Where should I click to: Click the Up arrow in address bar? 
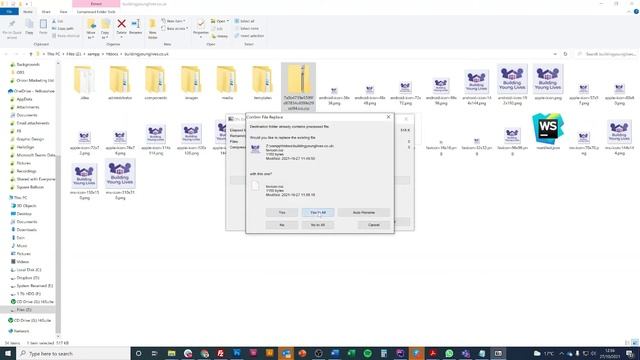point(31,54)
